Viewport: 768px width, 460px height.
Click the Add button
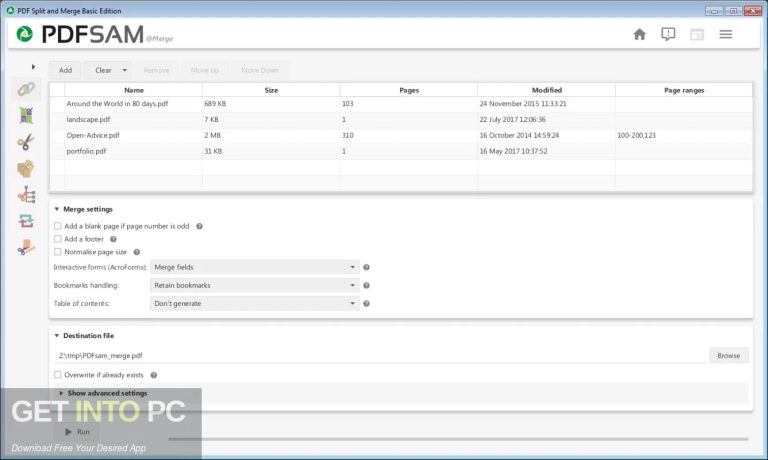tap(66, 70)
